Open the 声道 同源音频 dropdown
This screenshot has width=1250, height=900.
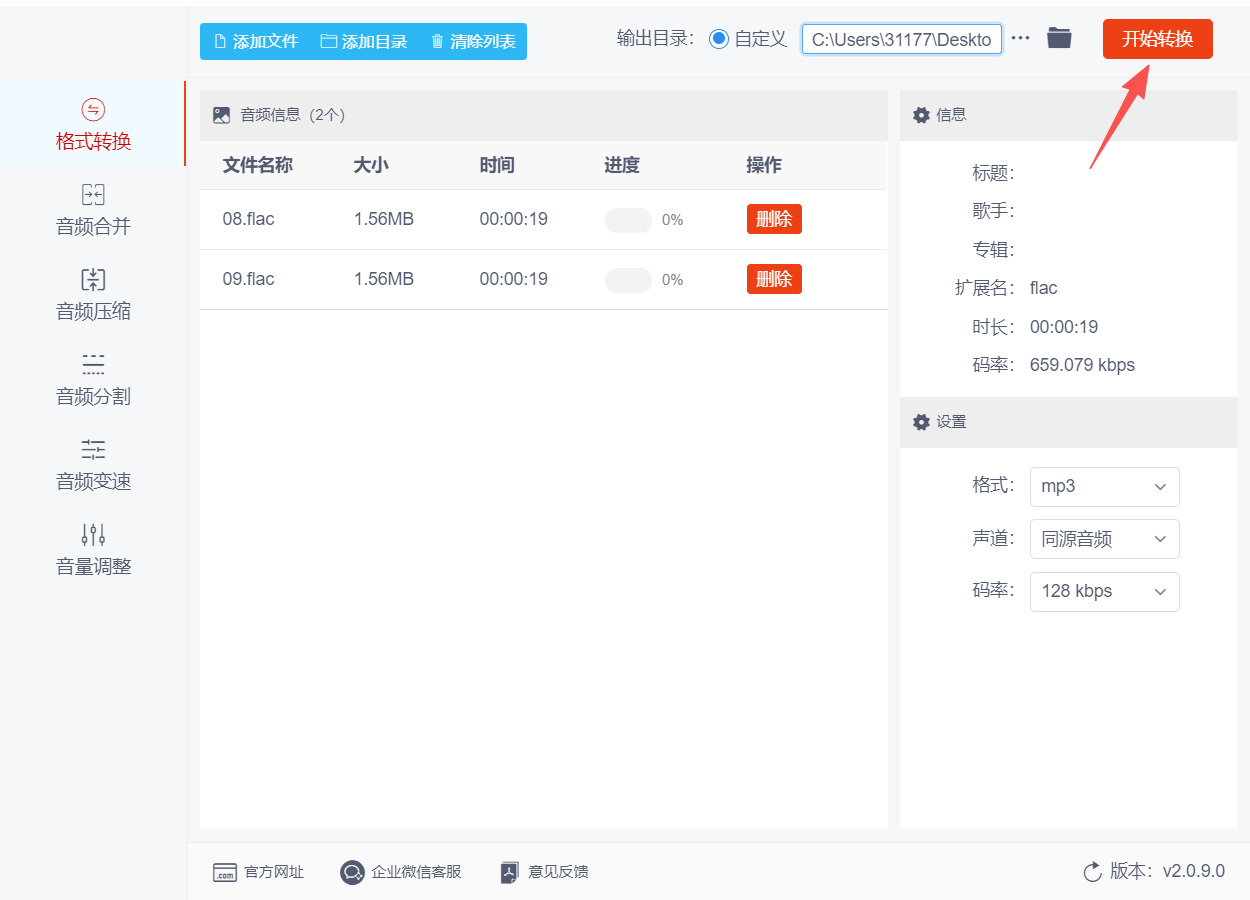1104,539
